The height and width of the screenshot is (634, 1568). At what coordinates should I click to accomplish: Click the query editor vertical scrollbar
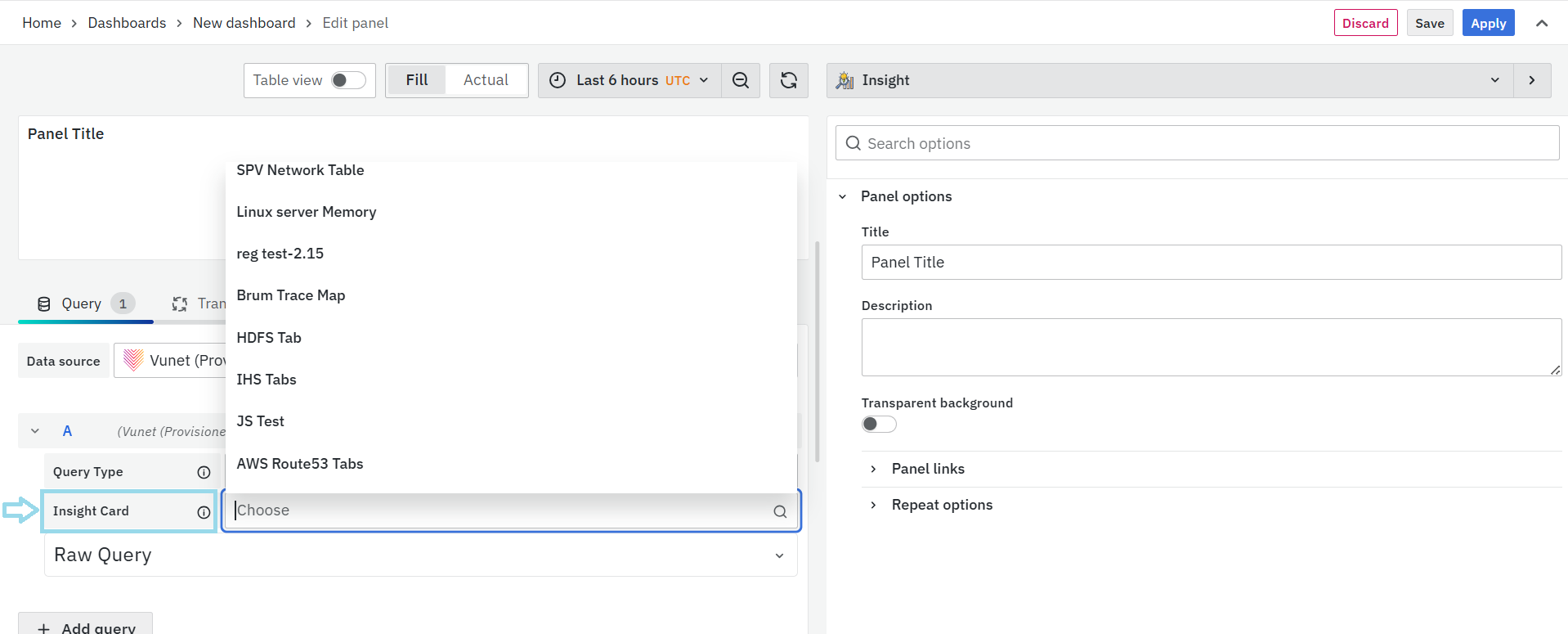tap(817, 352)
